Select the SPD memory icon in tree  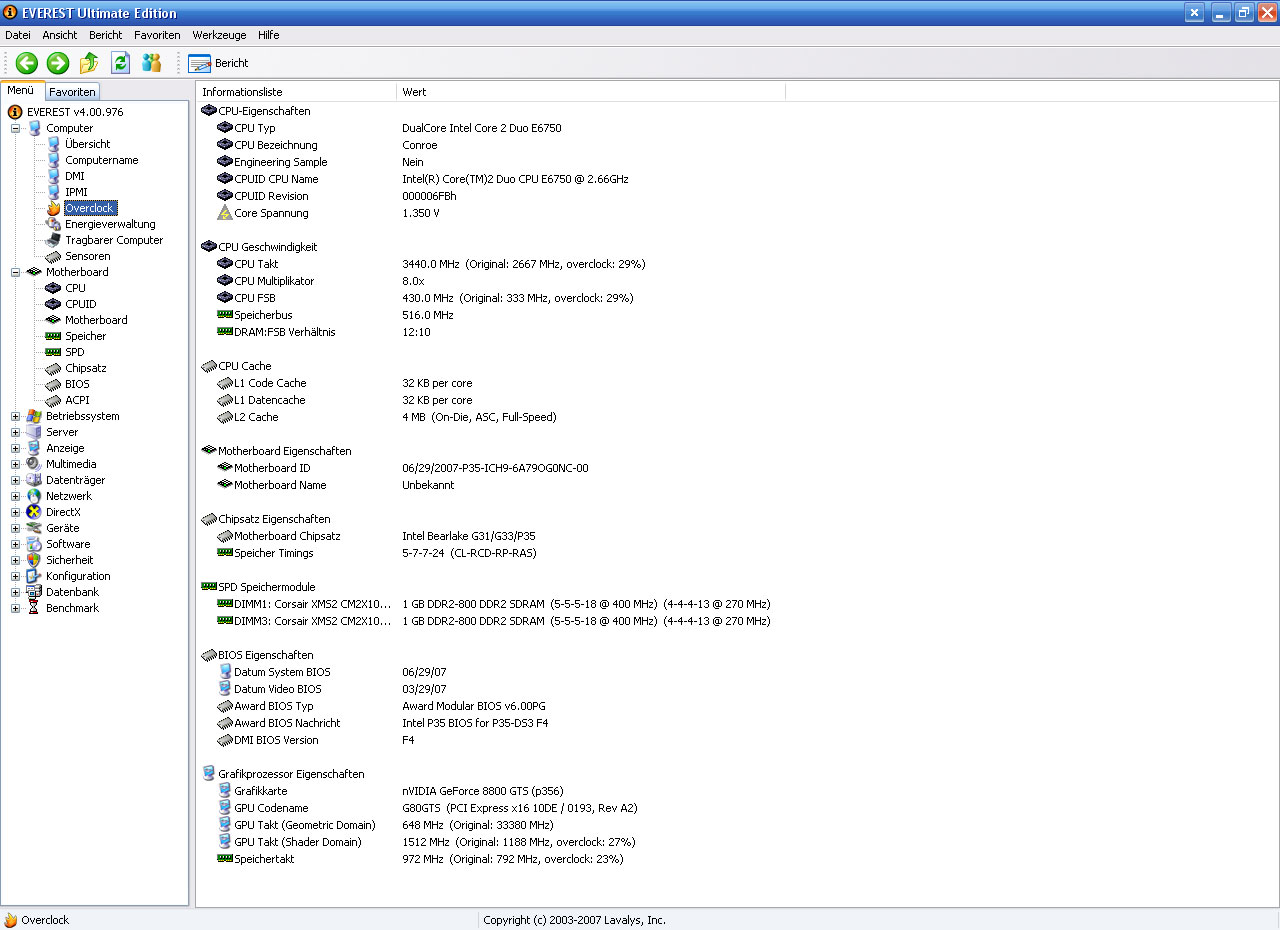pos(54,352)
